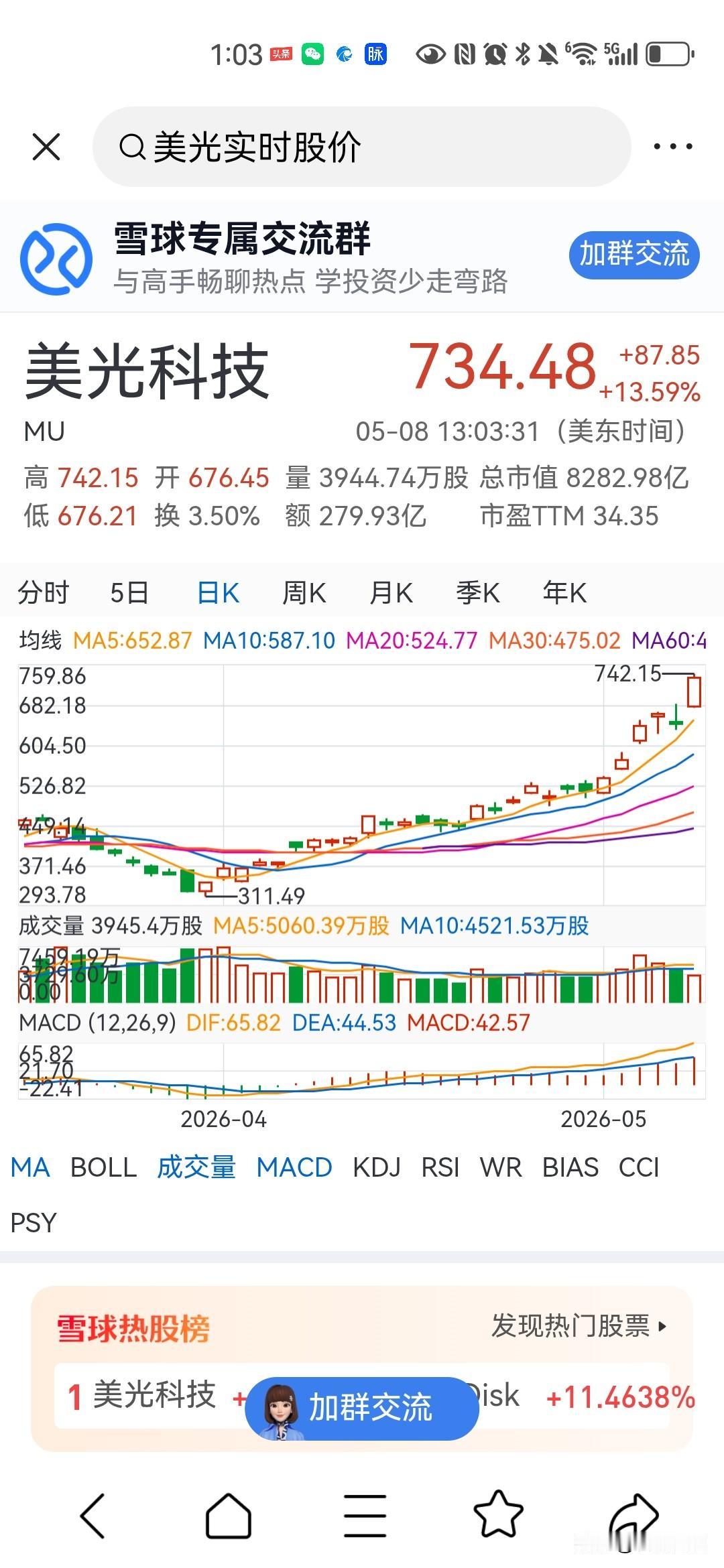Share the page with arrow icon
The width and height of the screenshot is (724, 1568).
coord(634,1517)
